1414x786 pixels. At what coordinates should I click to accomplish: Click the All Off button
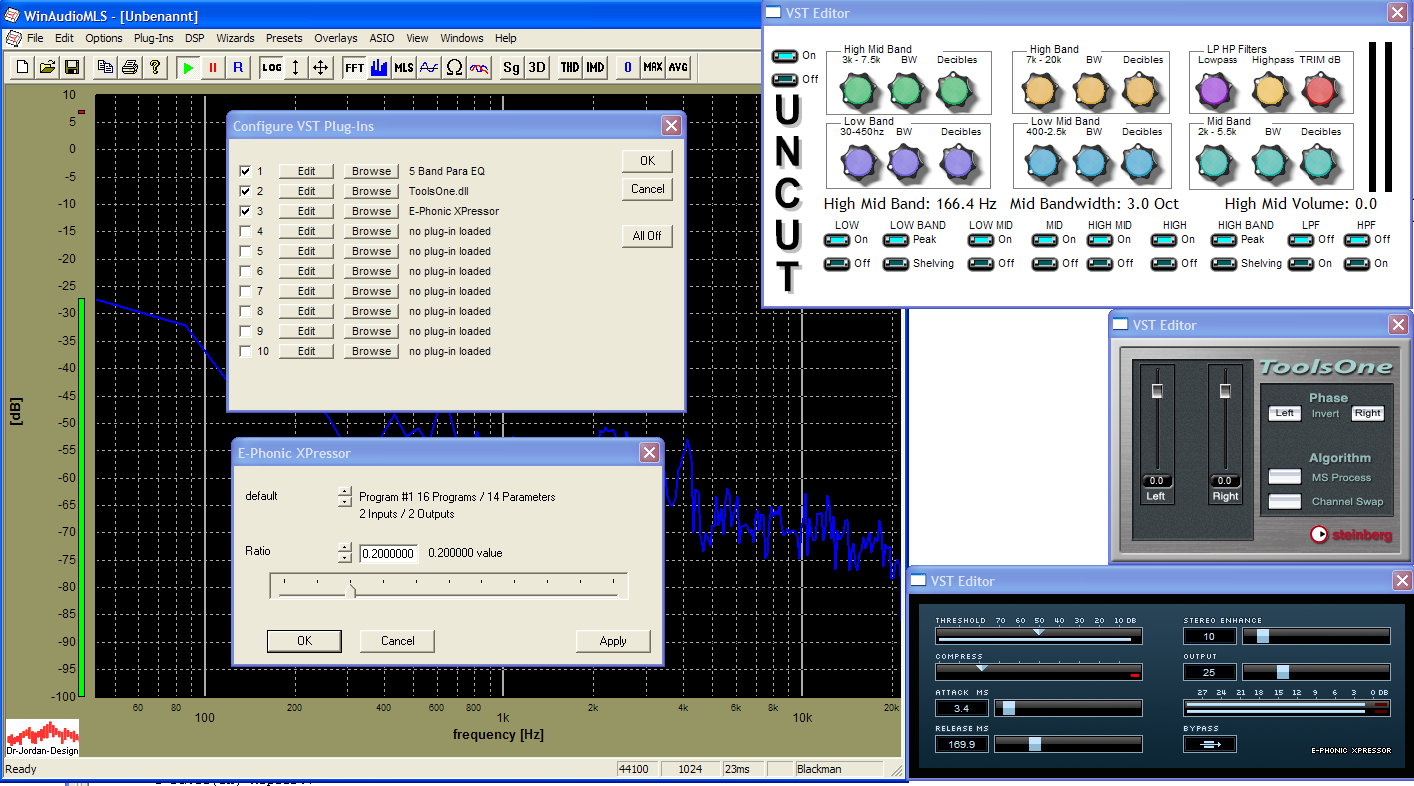tap(647, 236)
